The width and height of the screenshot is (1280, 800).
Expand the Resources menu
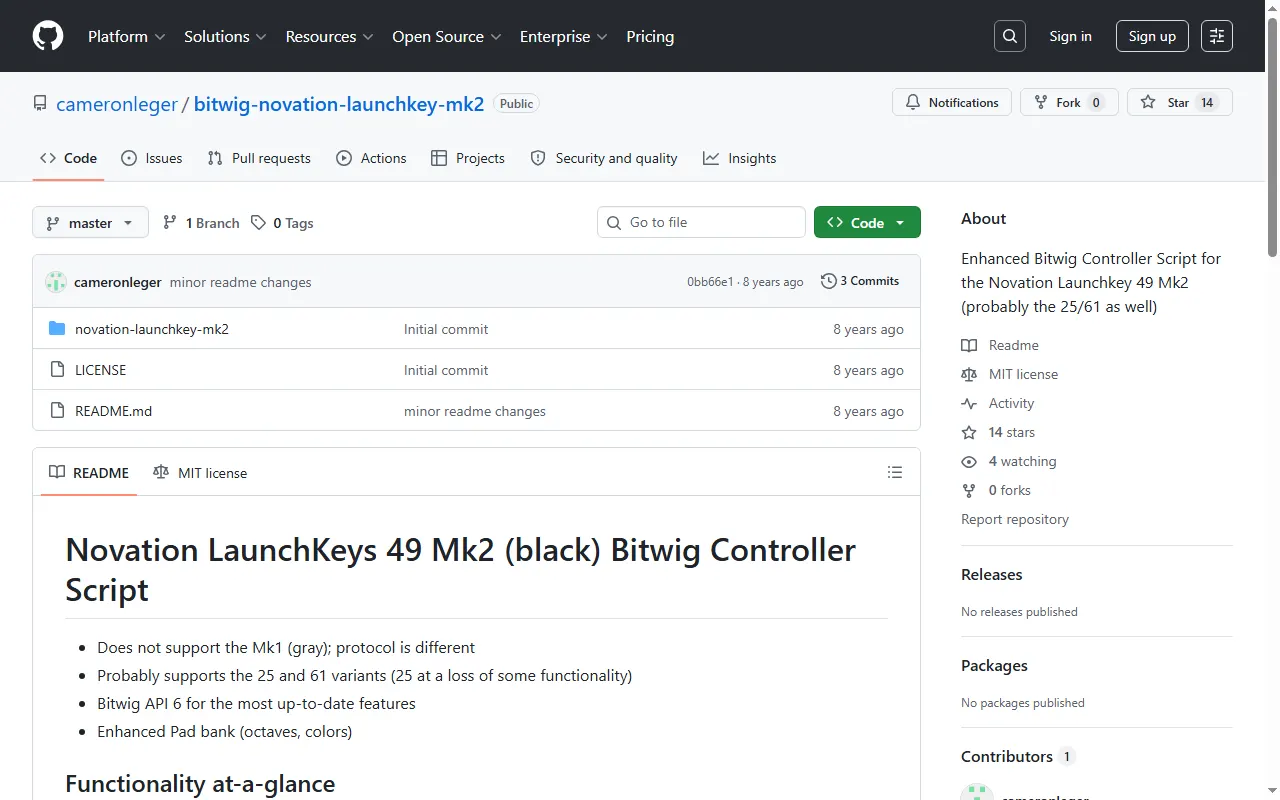pos(329,36)
